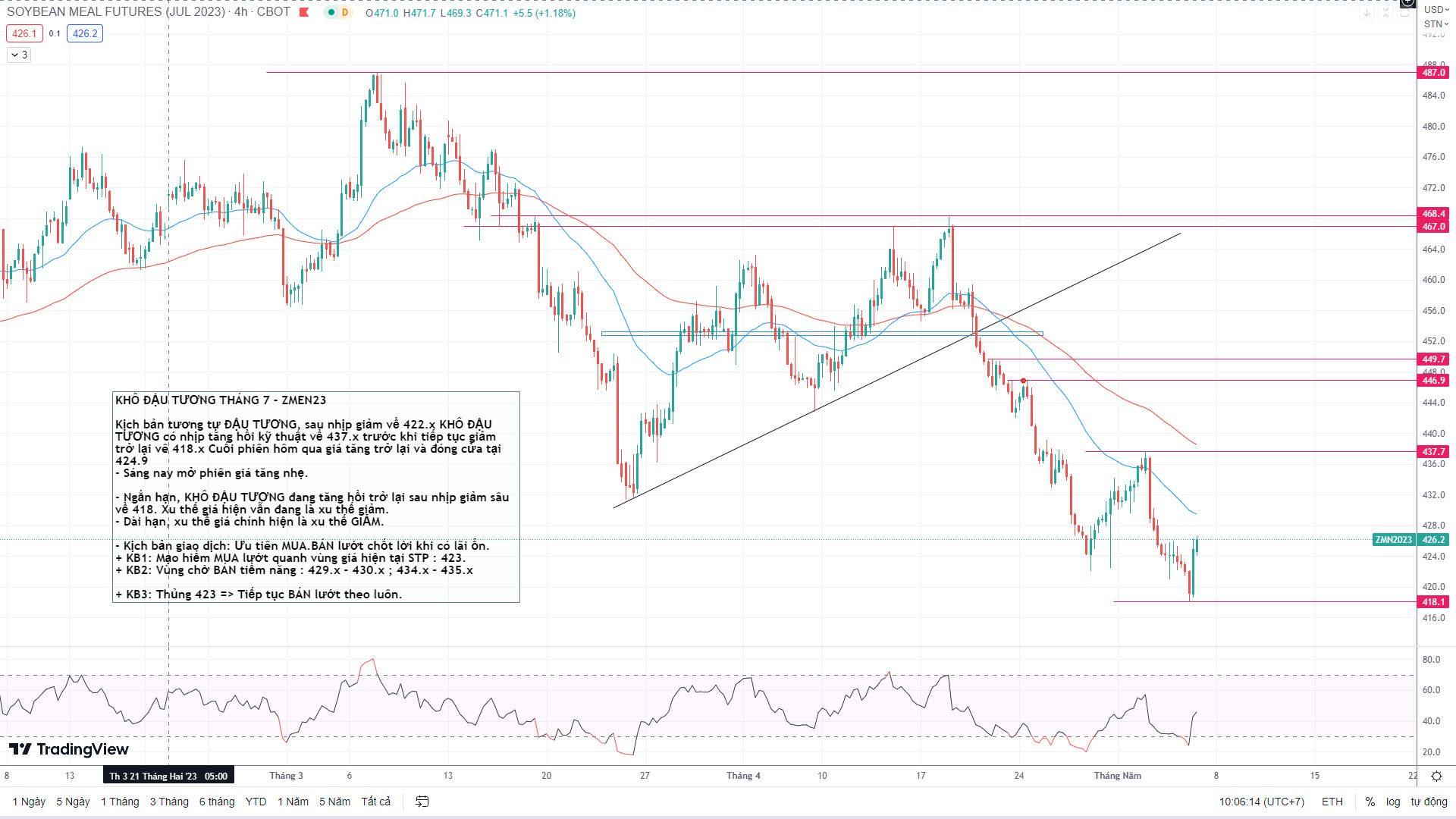Viewport: 1456px width, 819px height.
Task: Click the 418.1 price level label
Action: (x=1433, y=602)
